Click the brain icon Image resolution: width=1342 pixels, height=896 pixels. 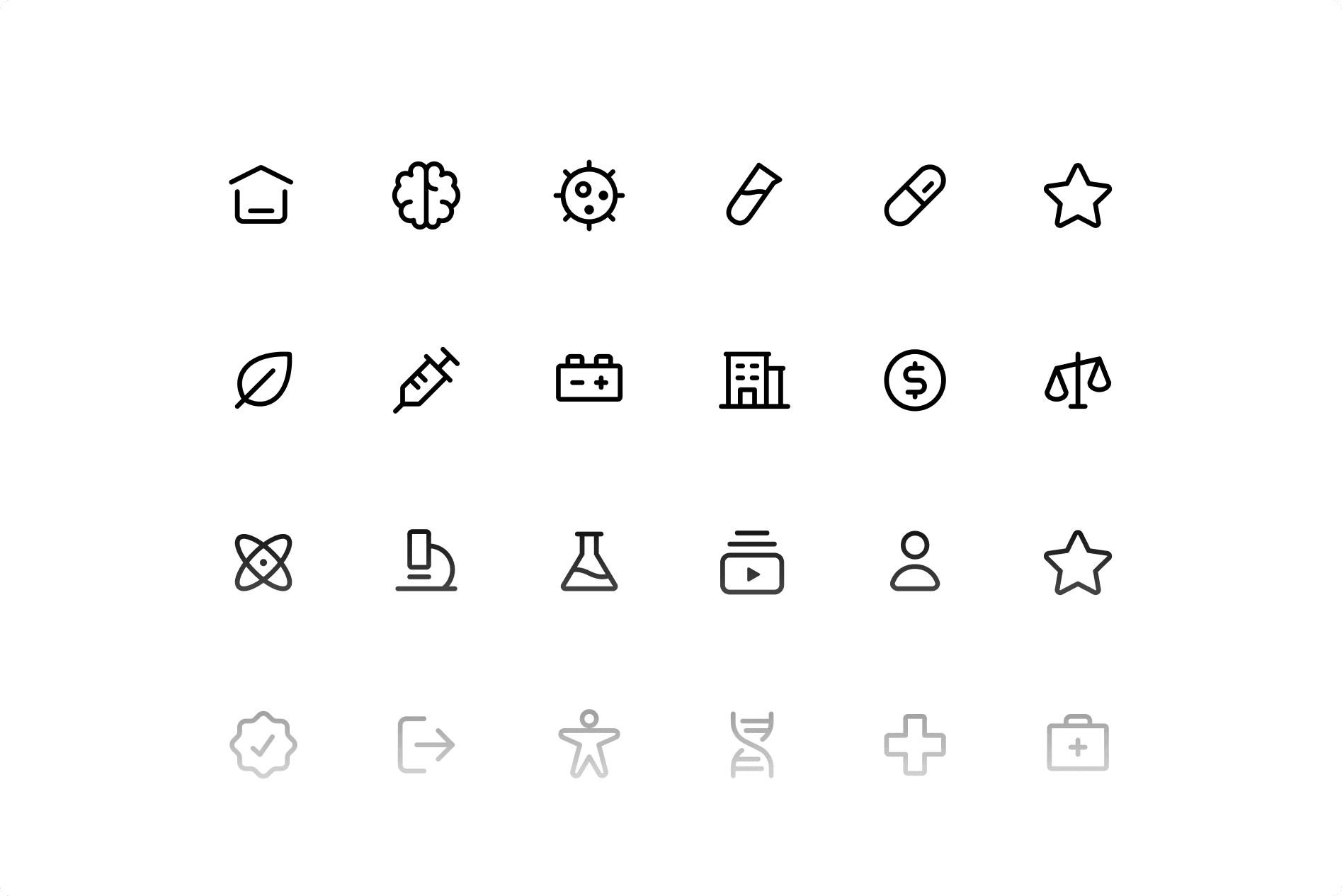[426, 195]
